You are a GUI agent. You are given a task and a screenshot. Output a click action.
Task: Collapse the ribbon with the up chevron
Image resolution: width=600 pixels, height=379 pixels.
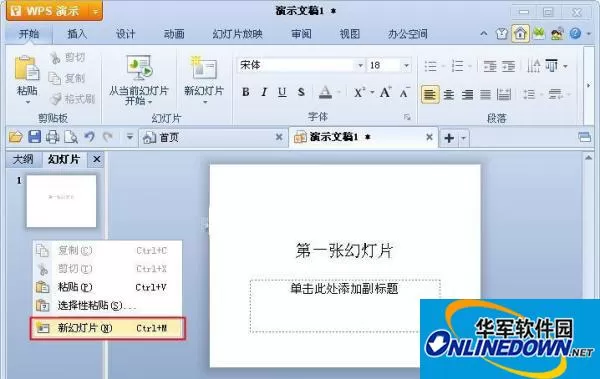point(484,34)
